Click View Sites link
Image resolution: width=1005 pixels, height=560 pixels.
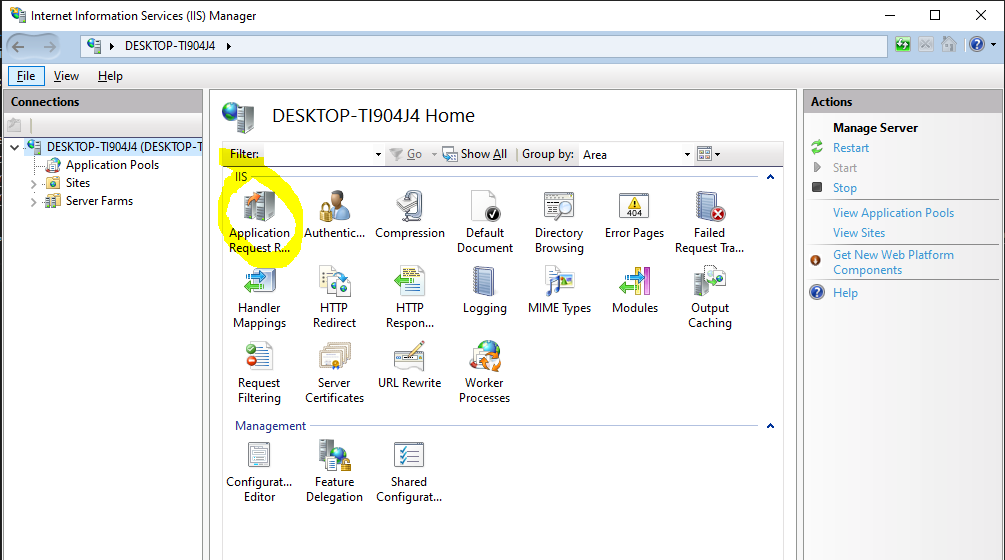(859, 233)
